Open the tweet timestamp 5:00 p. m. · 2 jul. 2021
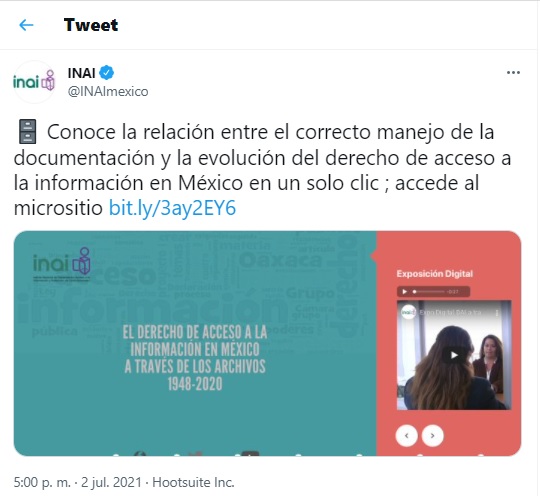The height and width of the screenshot is (496, 540). click(77, 482)
